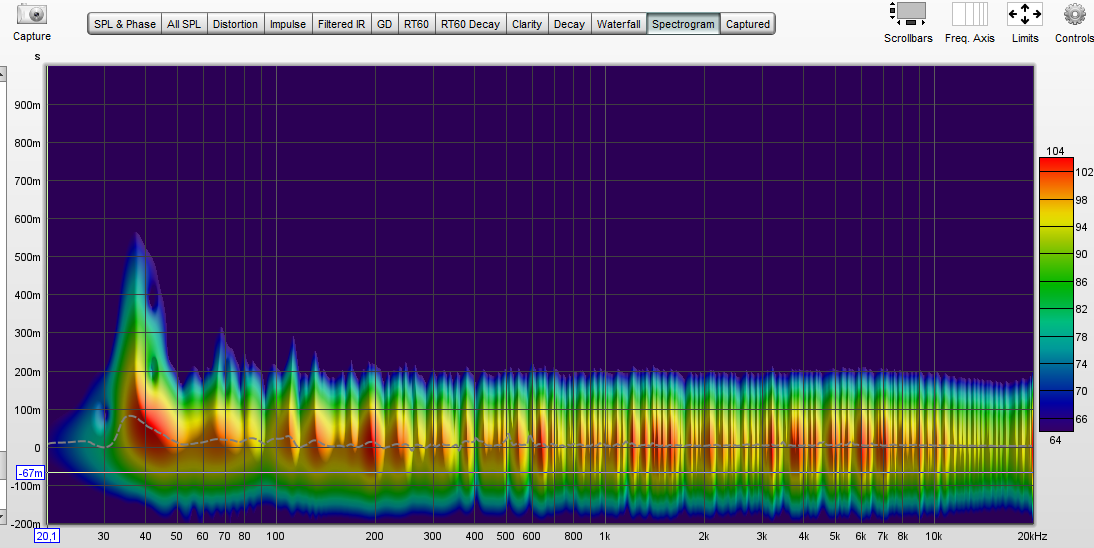This screenshot has height=548, width=1094.
Task: Open the GD tab
Action: [x=384, y=24]
